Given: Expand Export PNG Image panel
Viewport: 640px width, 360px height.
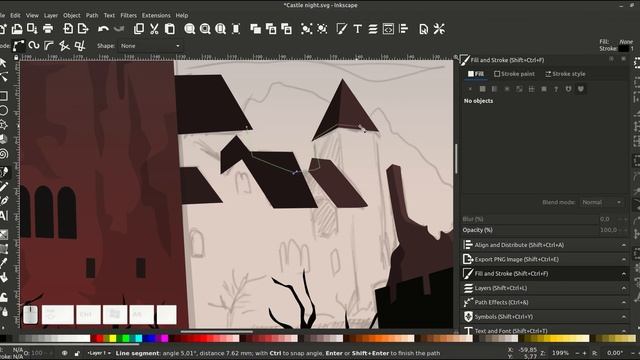Looking at the screenshot, I should tap(545, 259).
